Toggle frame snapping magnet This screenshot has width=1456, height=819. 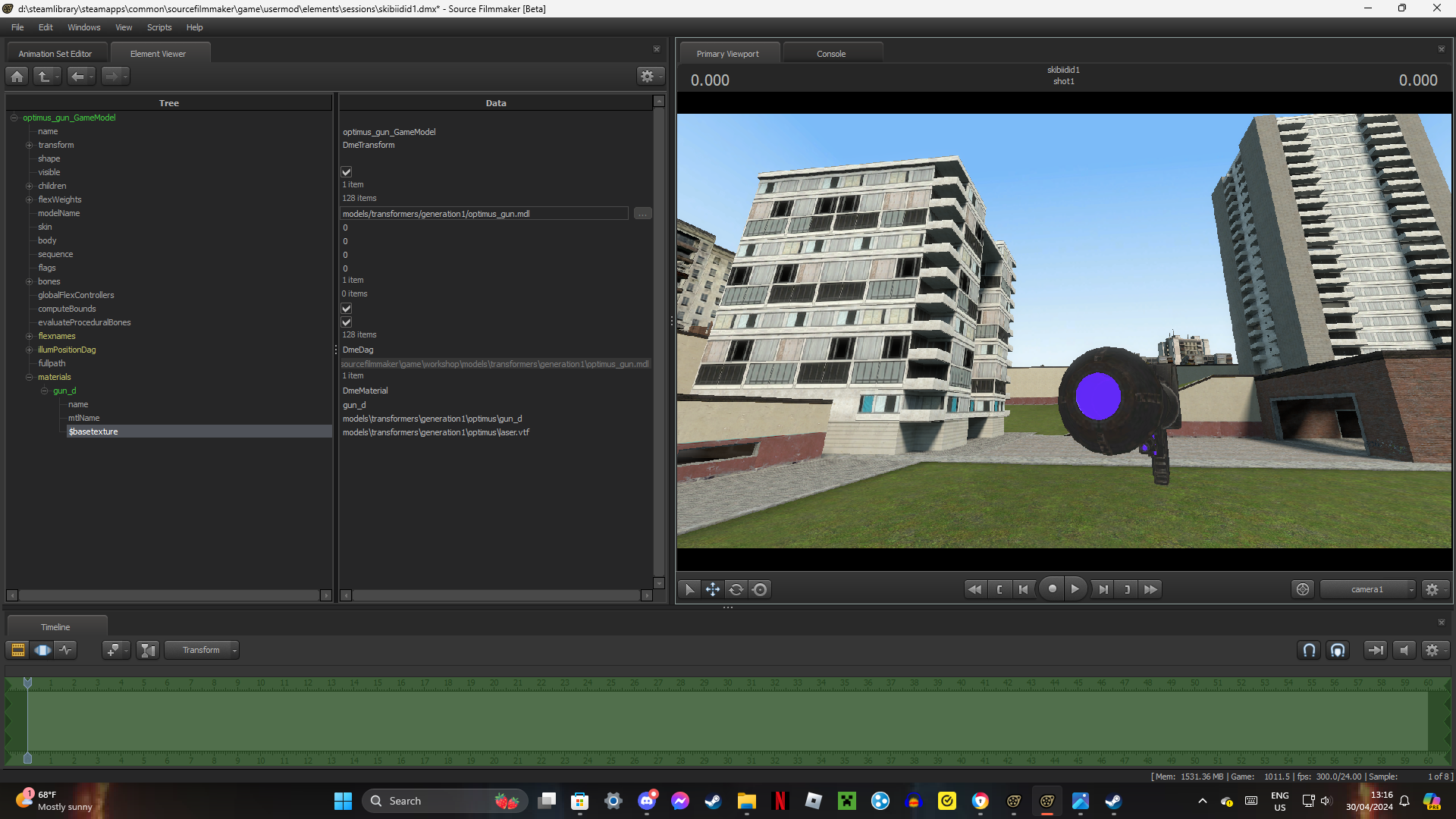(x=1338, y=650)
